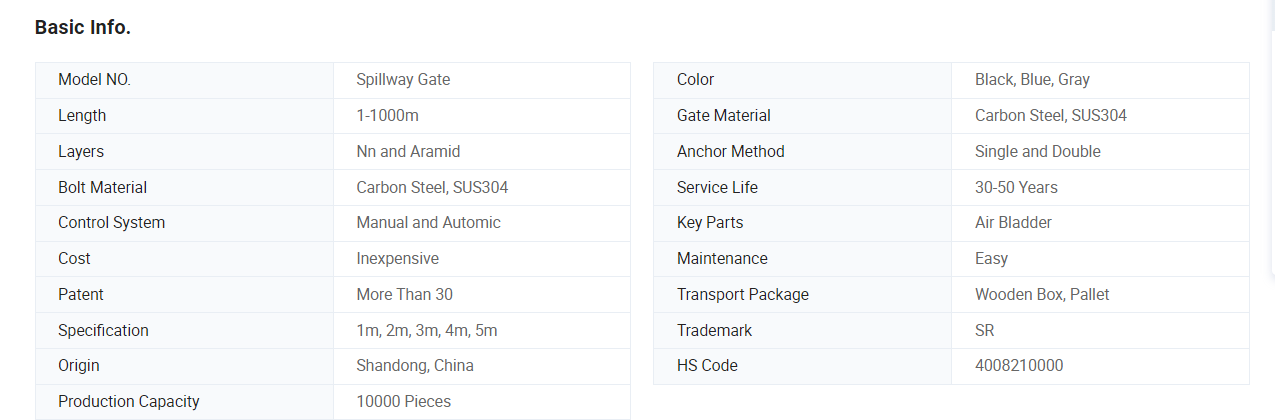The height and width of the screenshot is (420, 1275).
Task: Select the specification value 1m, 2m, 3m, 4m, 5m
Action: [x=426, y=331]
